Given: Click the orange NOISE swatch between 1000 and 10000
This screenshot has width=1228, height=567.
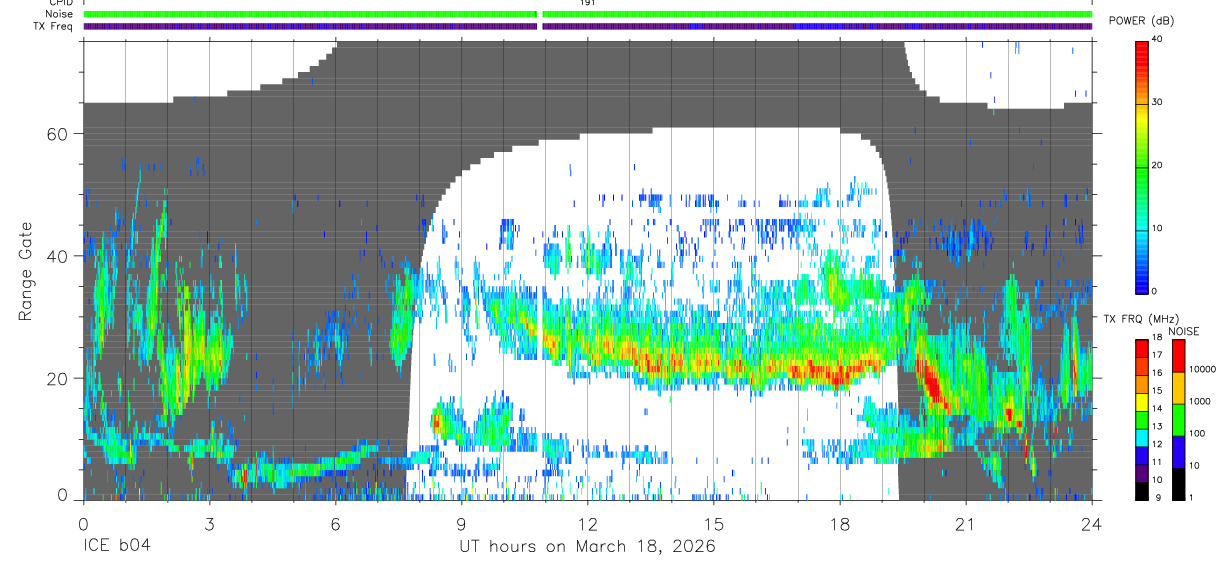Looking at the screenshot, I should (1178, 388).
